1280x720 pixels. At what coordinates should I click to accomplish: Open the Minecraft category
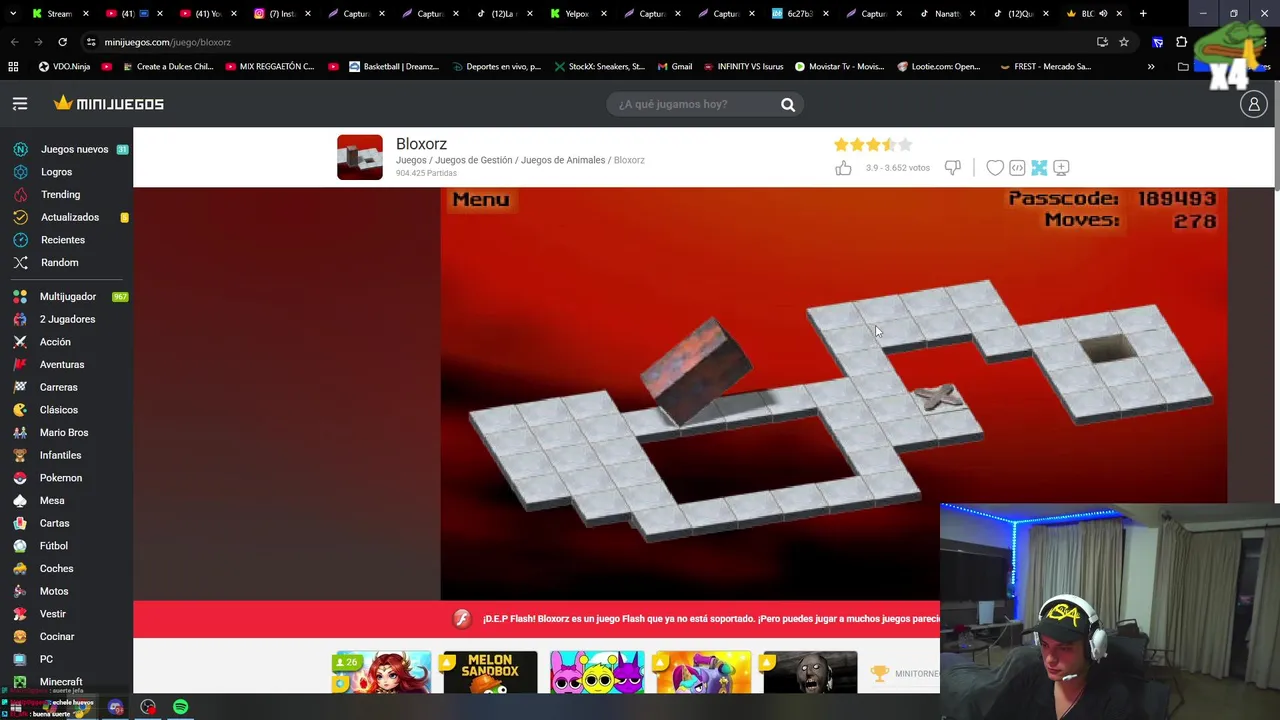pos(60,682)
